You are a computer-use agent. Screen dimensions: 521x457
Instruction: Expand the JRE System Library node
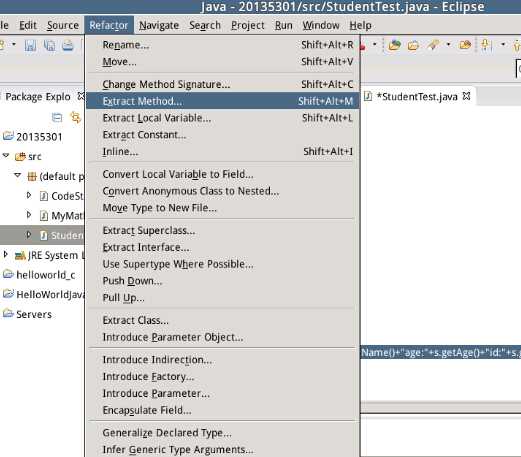[x=5, y=255]
